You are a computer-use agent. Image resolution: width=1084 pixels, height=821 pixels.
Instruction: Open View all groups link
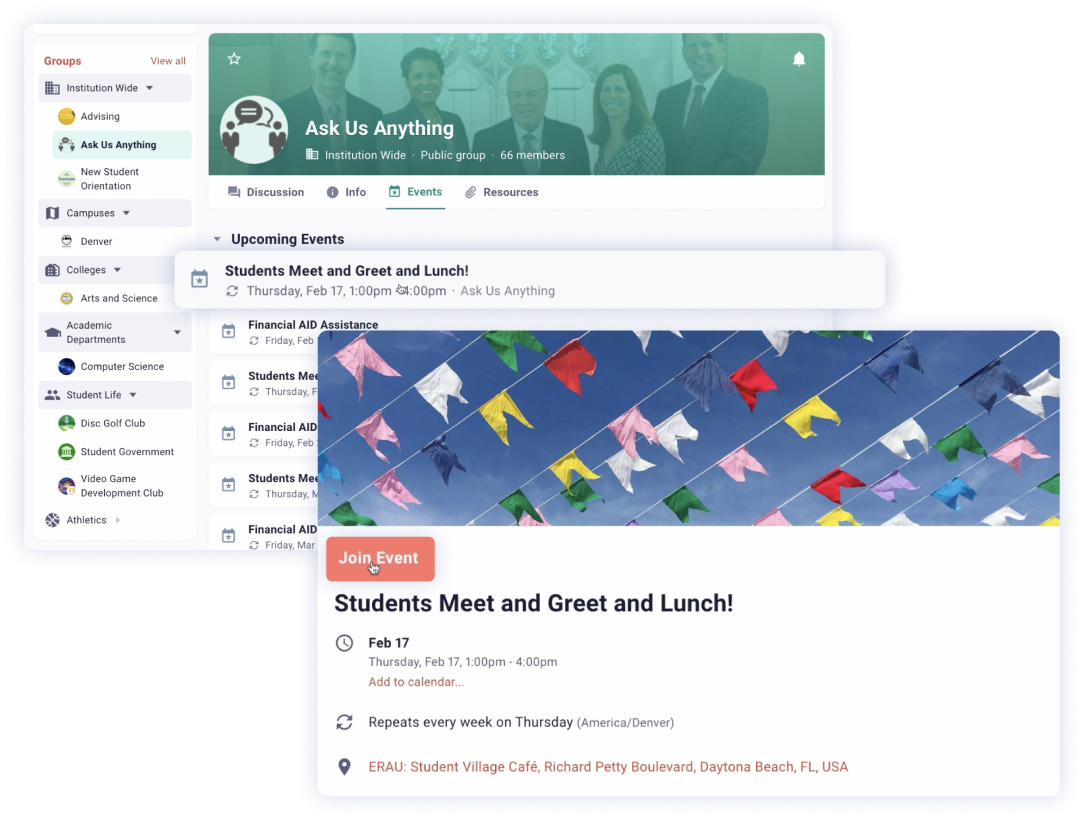[168, 61]
